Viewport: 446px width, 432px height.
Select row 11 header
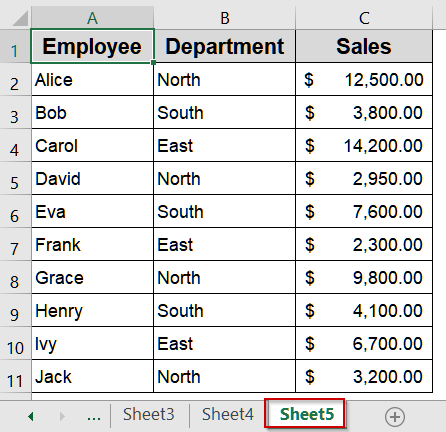[15, 376]
